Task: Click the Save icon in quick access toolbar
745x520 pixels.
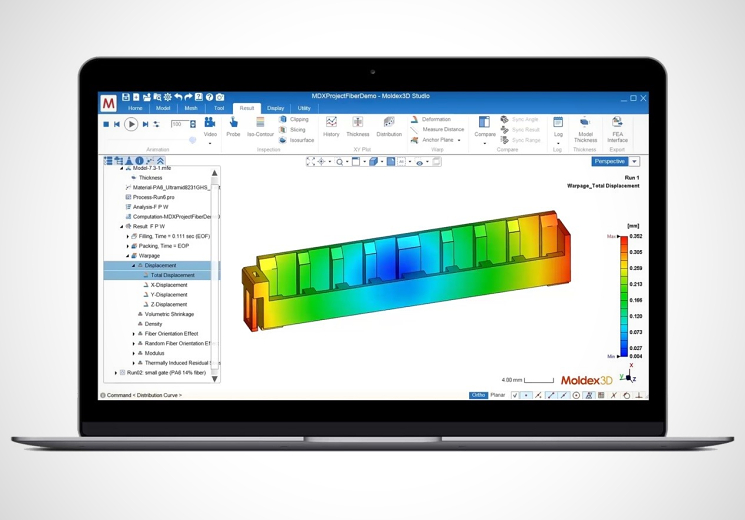Action: point(125,97)
